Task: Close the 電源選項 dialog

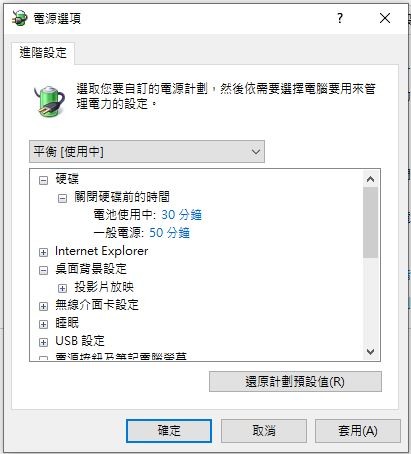Action: (385, 18)
